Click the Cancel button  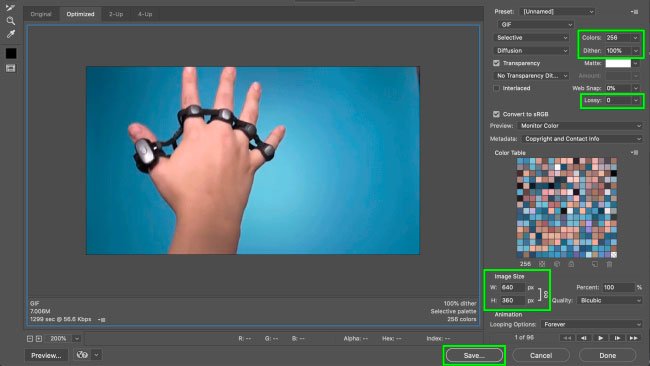coord(541,355)
